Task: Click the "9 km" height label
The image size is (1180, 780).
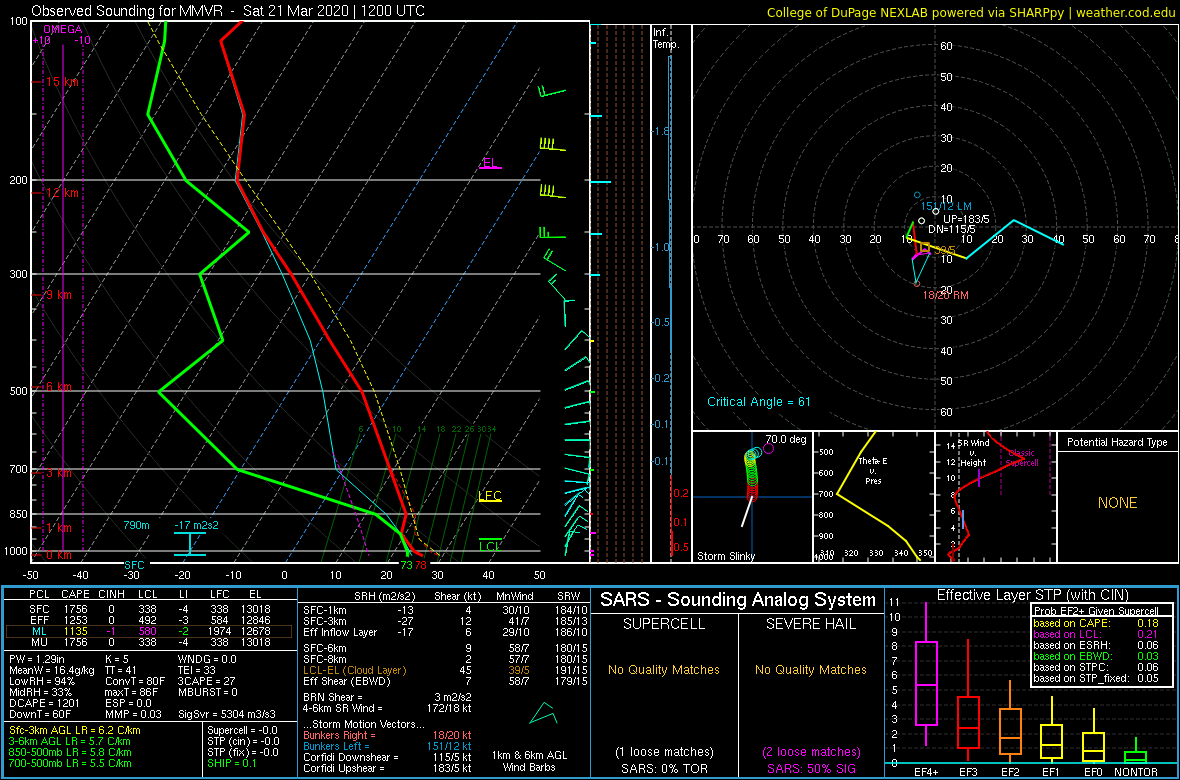Action: 59,295
